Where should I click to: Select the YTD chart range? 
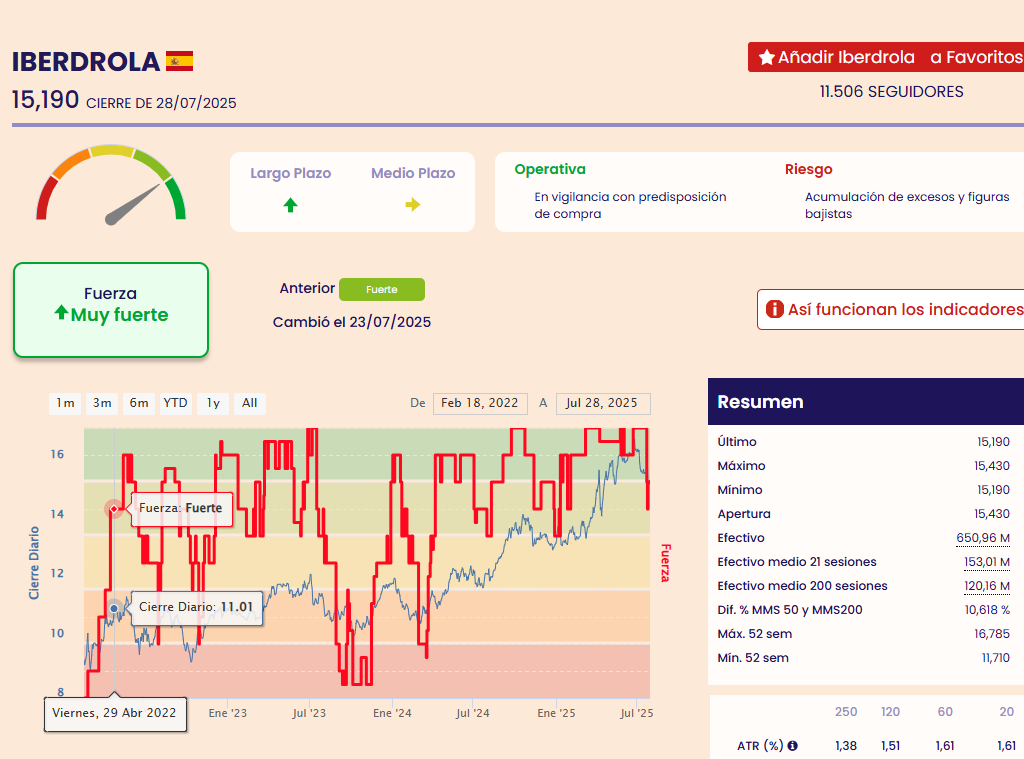pos(175,403)
